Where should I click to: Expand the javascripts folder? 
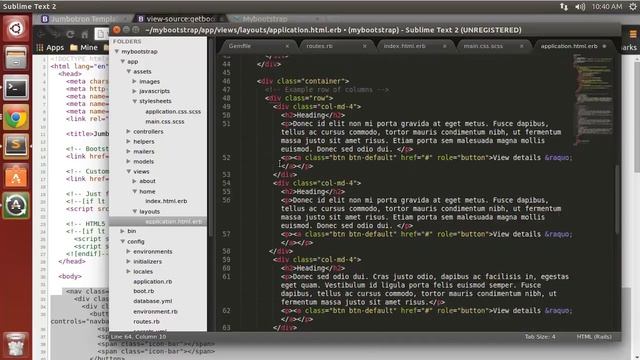pyautogui.click(x=134, y=91)
